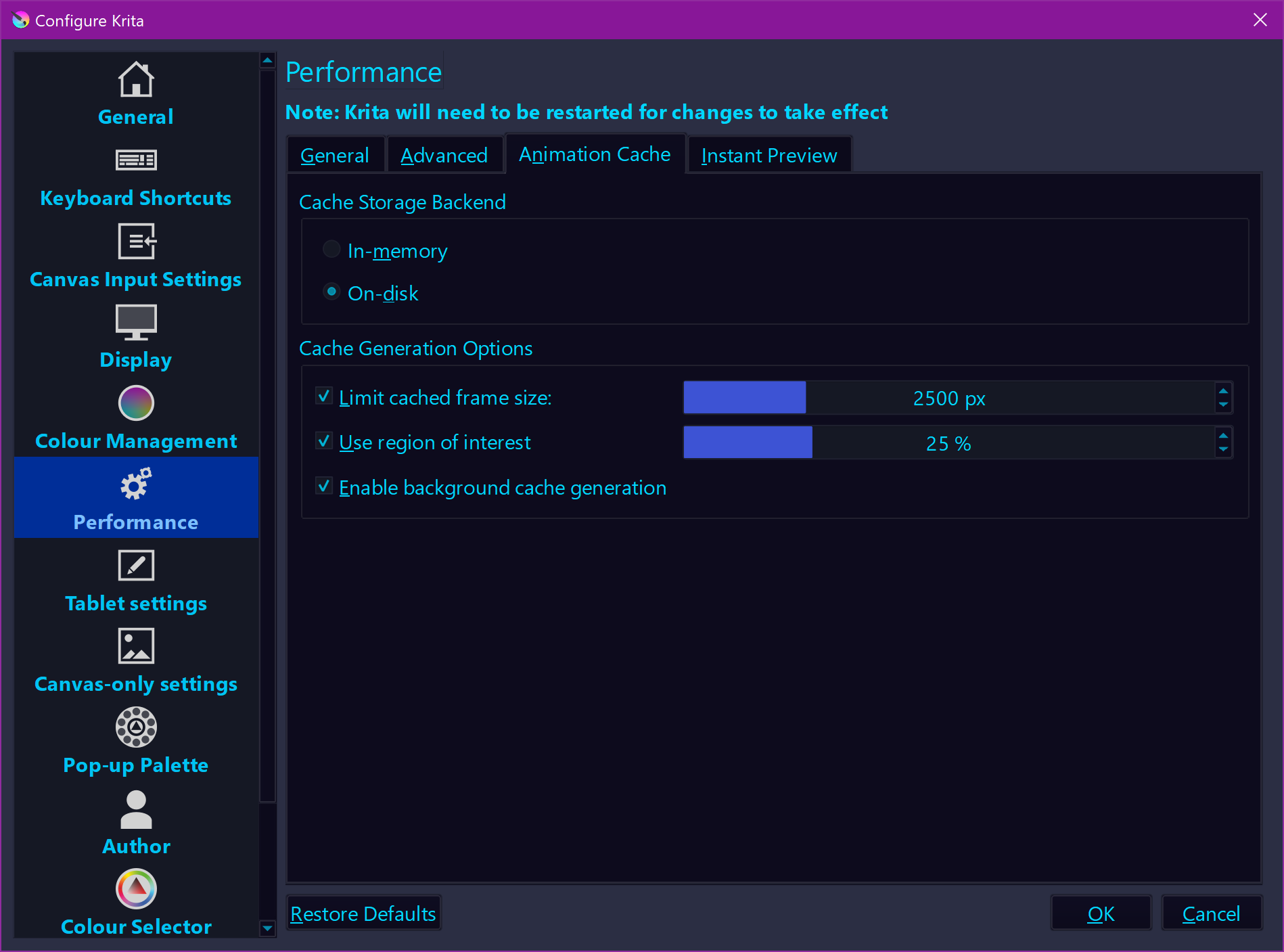This screenshot has height=952, width=1284.
Task: Increase the region of interest percent
Action: (x=1223, y=436)
